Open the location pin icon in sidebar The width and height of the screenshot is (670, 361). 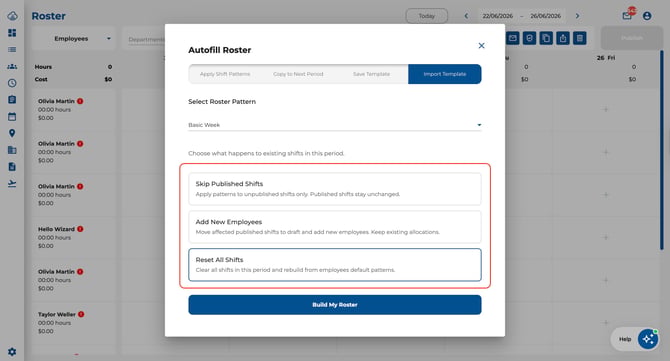point(12,133)
